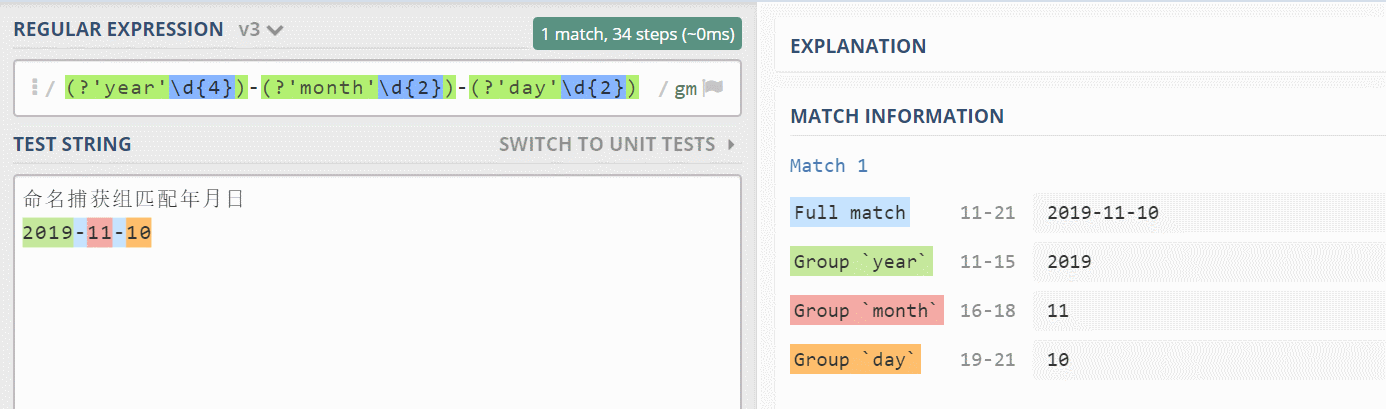1386x409 pixels.
Task: Select the Match 1 entry
Action: pos(829,165)
